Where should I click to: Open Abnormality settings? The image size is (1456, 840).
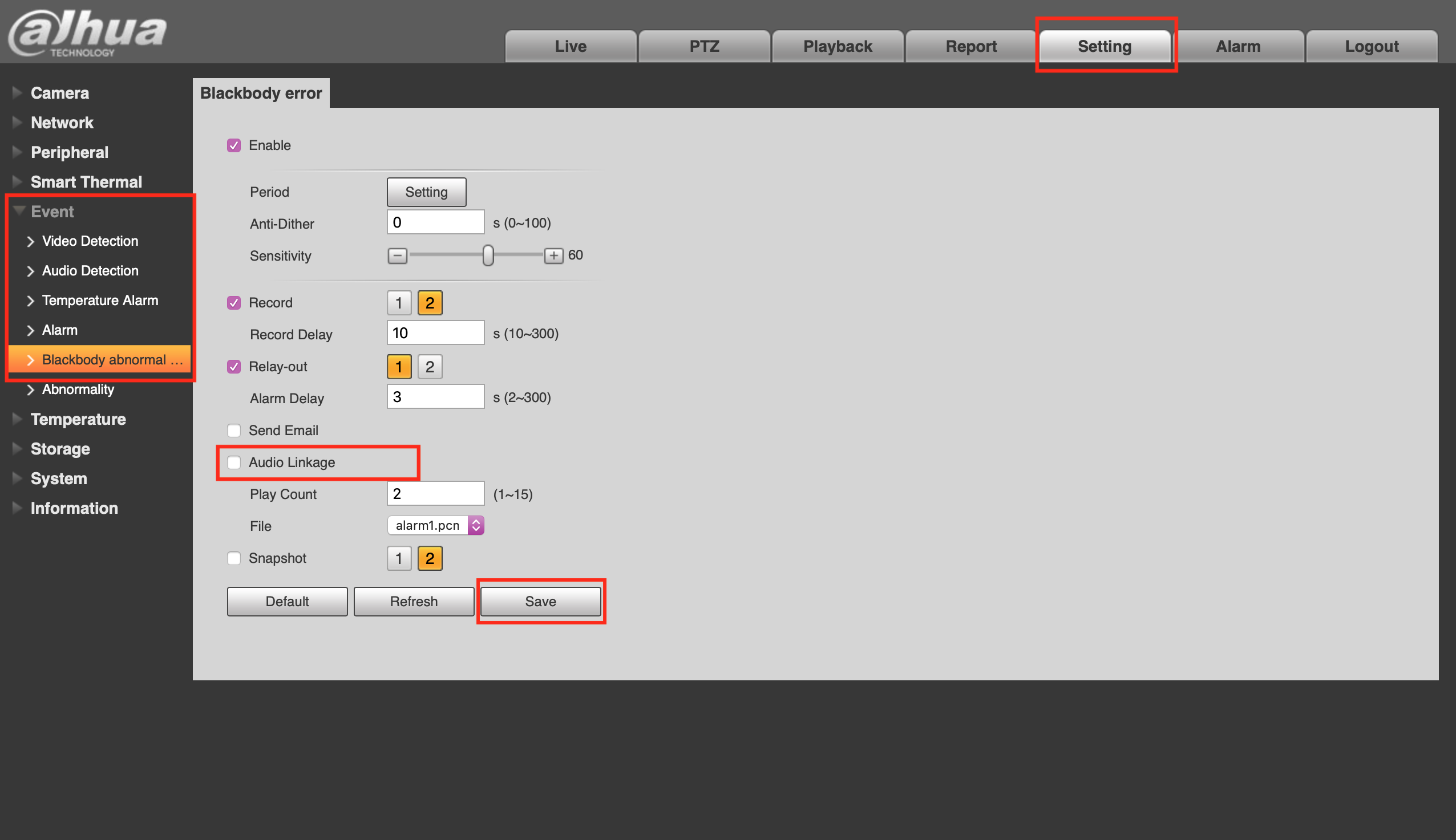point(78,389)
